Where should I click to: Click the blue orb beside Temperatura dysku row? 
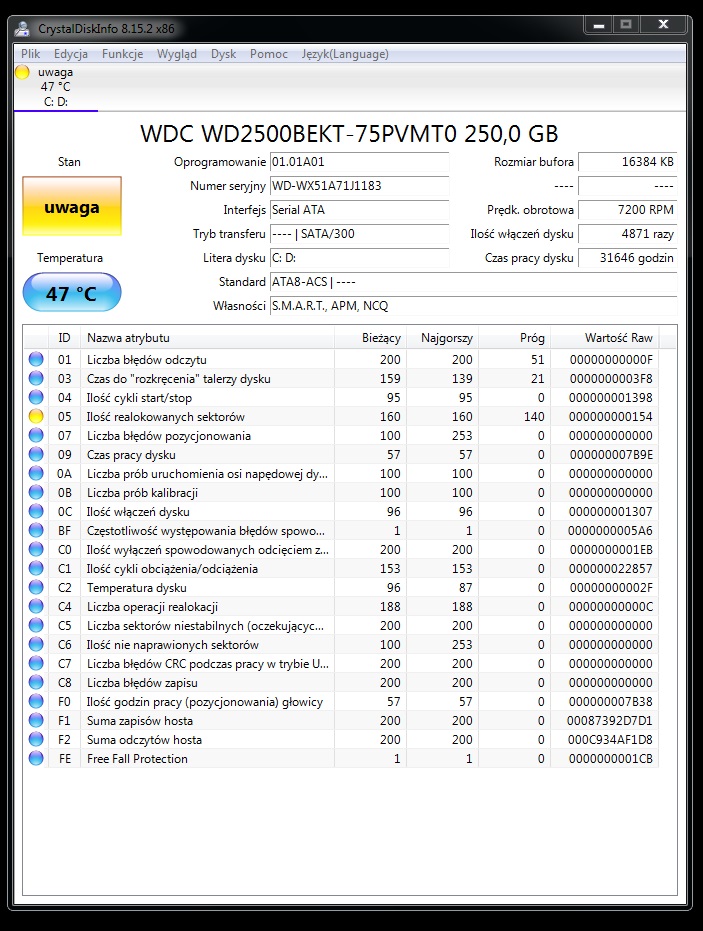pos(37,588)
